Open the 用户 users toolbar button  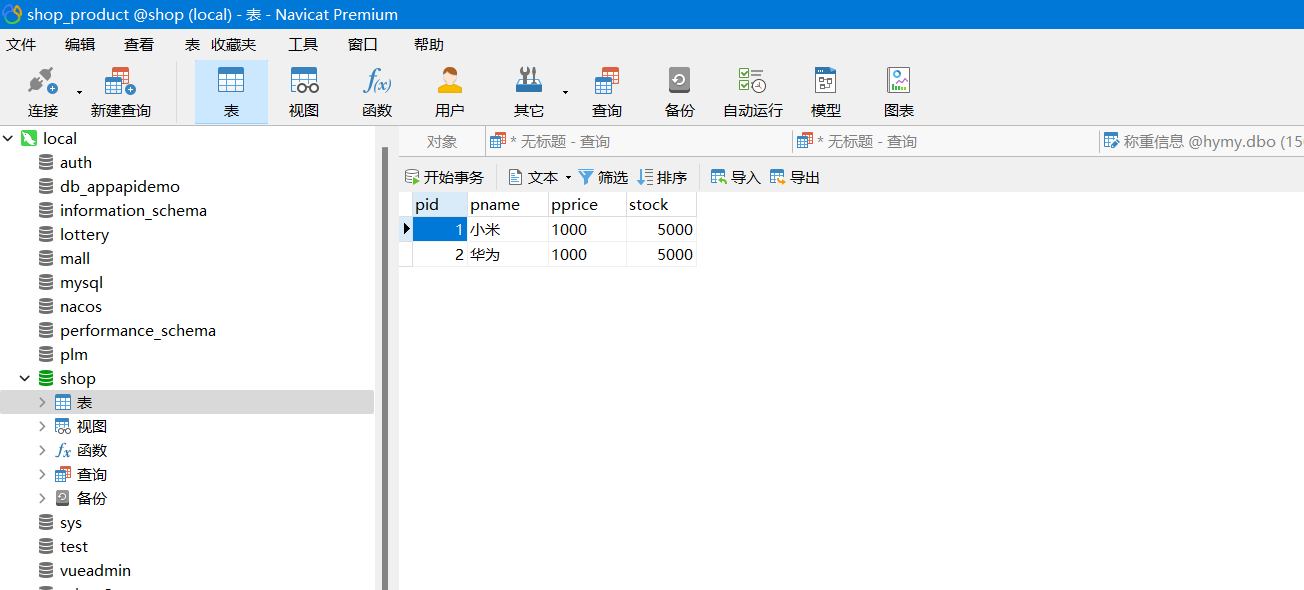450,92
